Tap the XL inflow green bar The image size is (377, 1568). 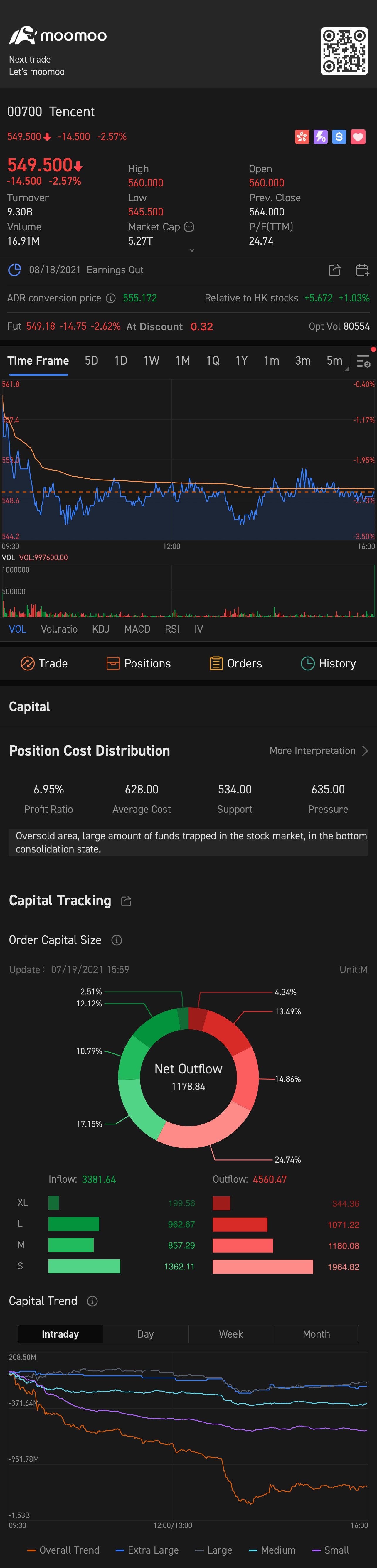pyautogui.click(x=54, y=1203)
